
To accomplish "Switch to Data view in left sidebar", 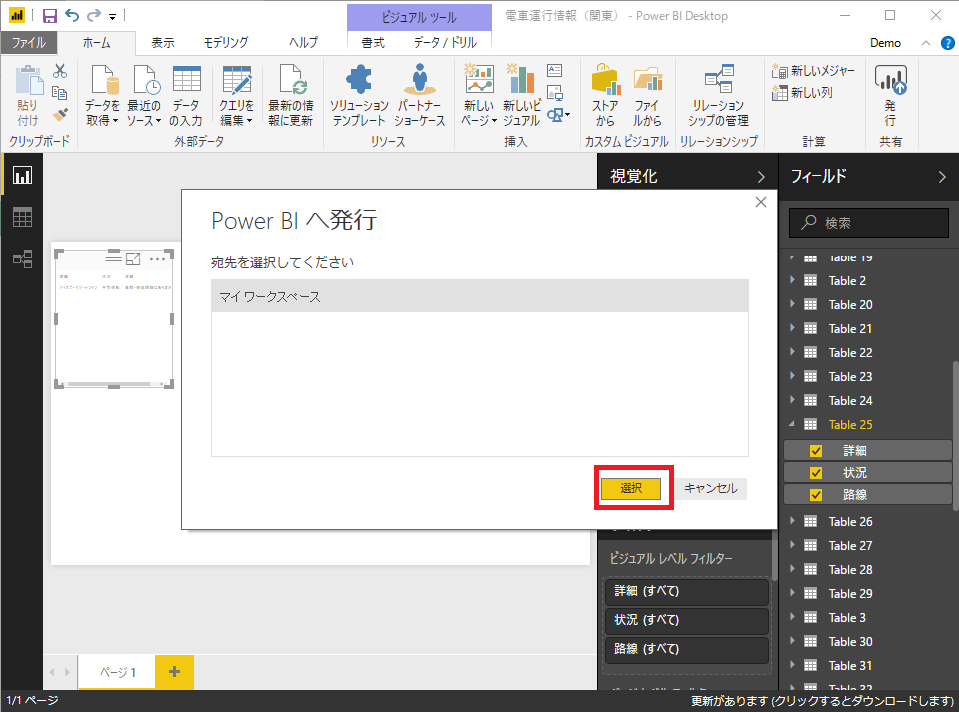I will tap(23, 217).
